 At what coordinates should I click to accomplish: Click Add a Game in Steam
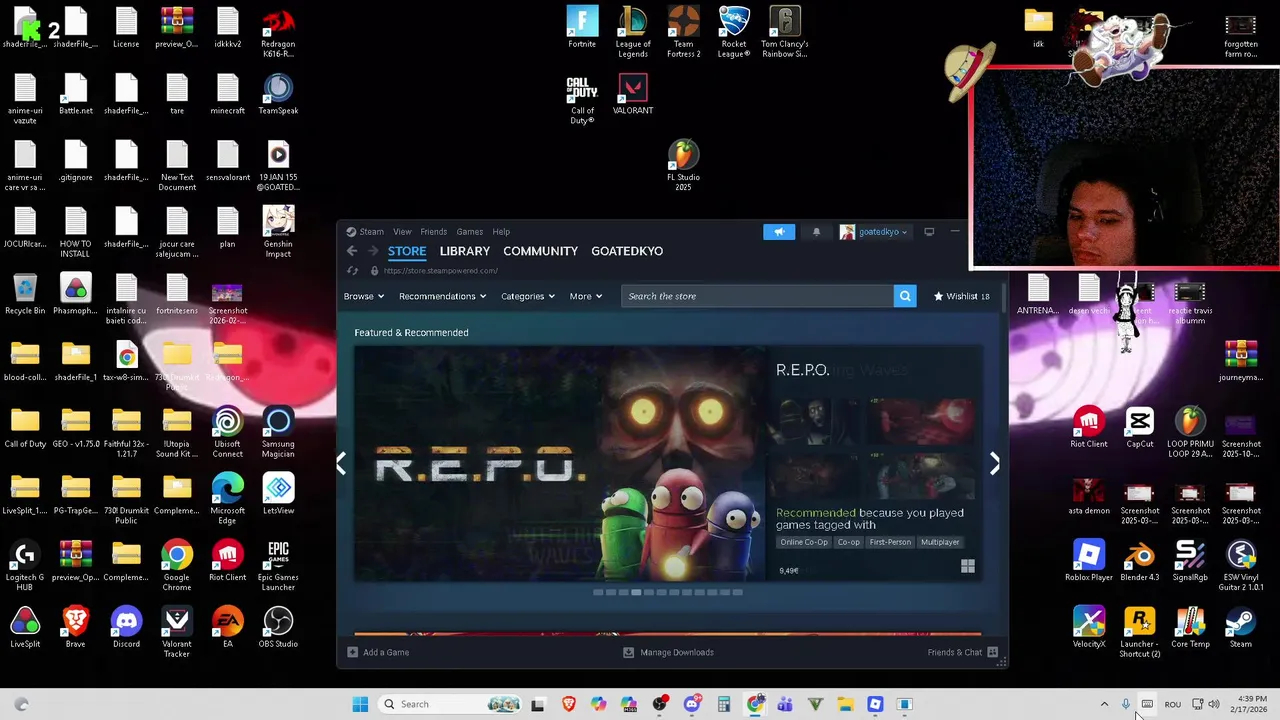pyautogui.click(x=378, y=652)
